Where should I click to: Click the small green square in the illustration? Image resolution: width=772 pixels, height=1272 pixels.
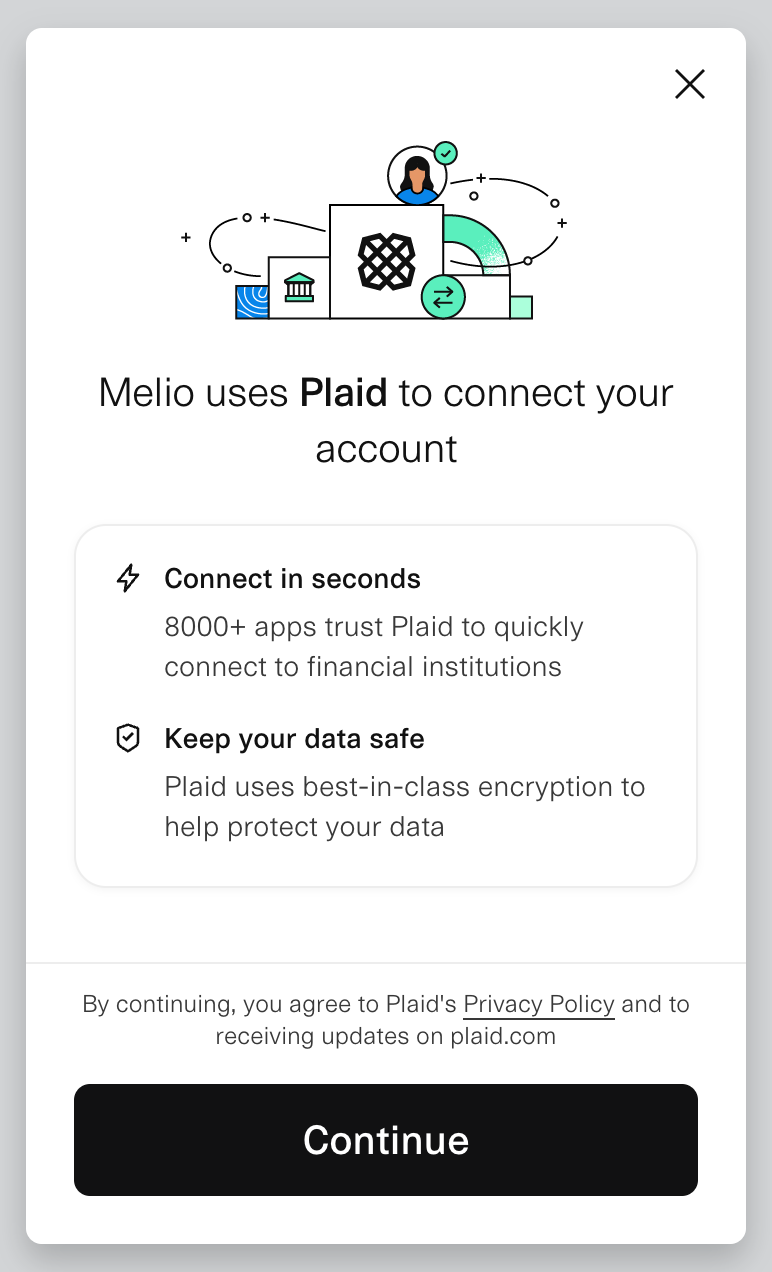coord(521,307)
